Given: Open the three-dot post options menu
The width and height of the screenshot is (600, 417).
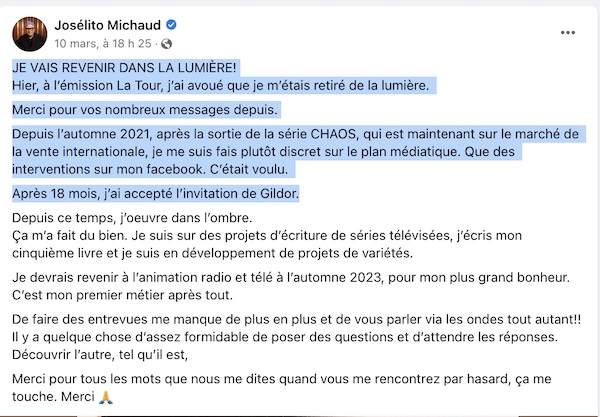Looking at the screenshot, I should coord(568,33).
